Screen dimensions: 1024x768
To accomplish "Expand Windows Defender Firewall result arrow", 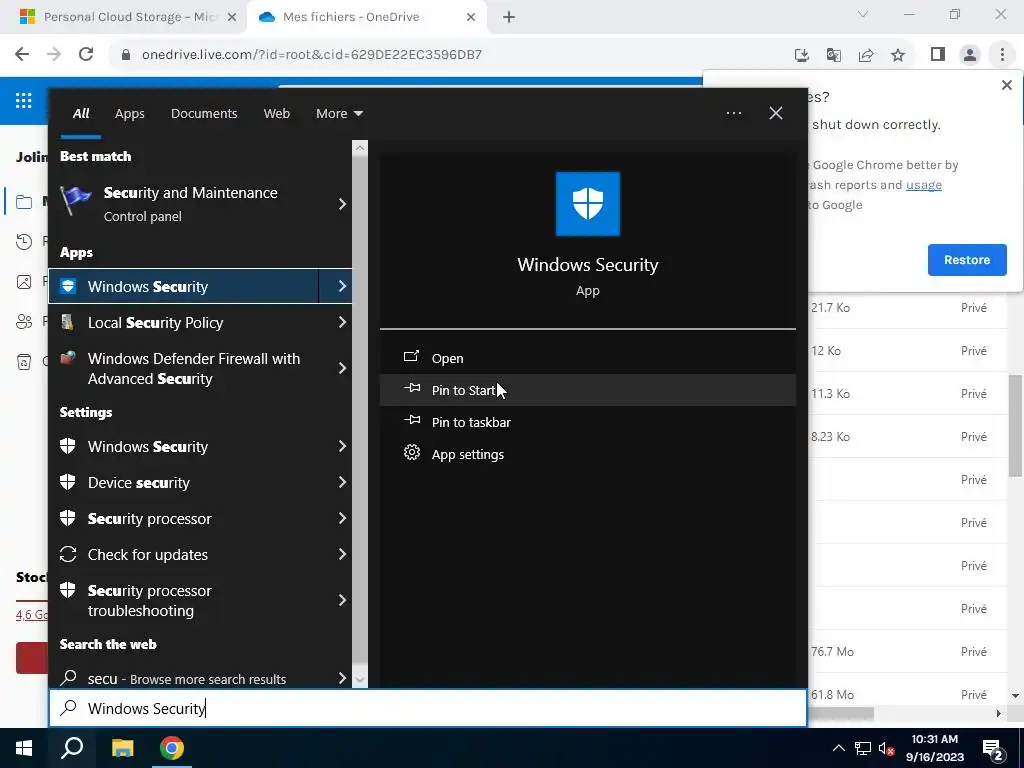I will click(x=342, y=368).
